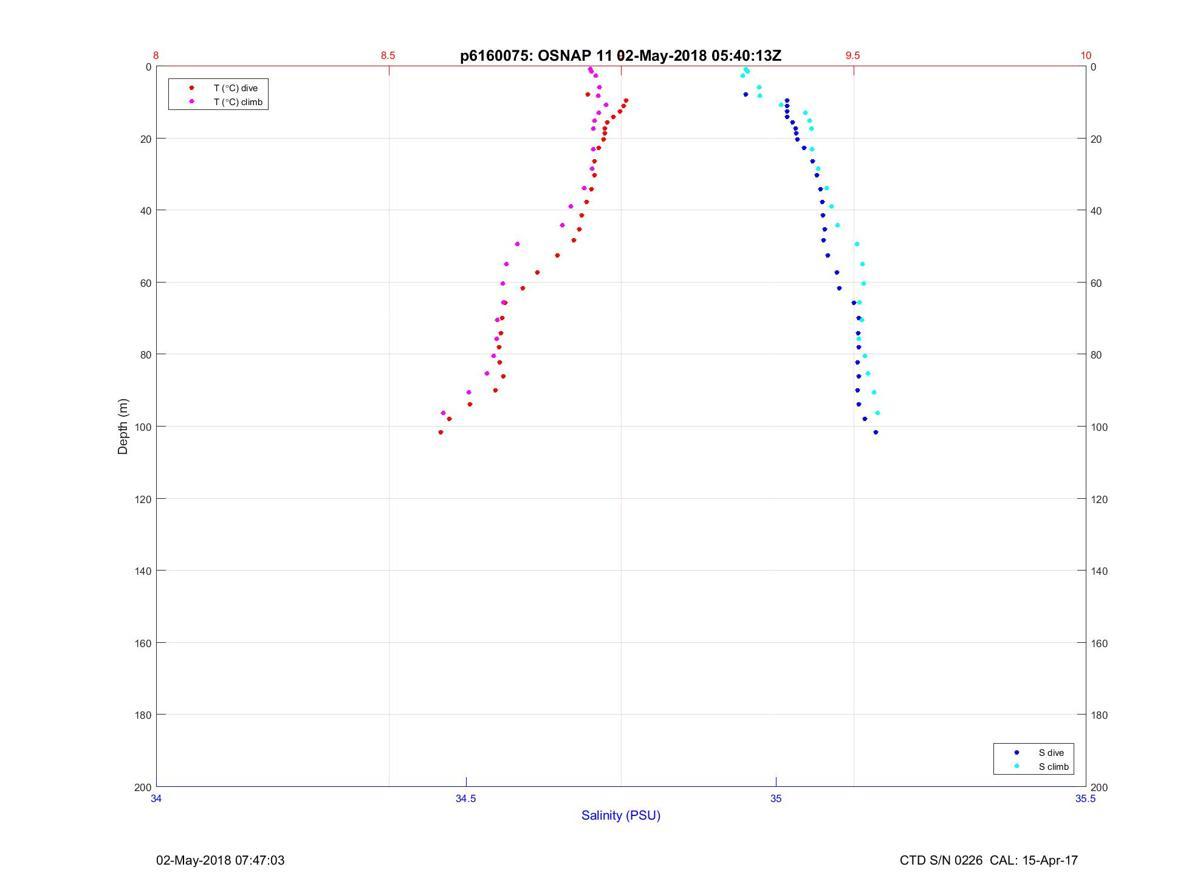Click the 35.5 tick label on the salinity axis
The image size is (1200, 885).
1085,799
